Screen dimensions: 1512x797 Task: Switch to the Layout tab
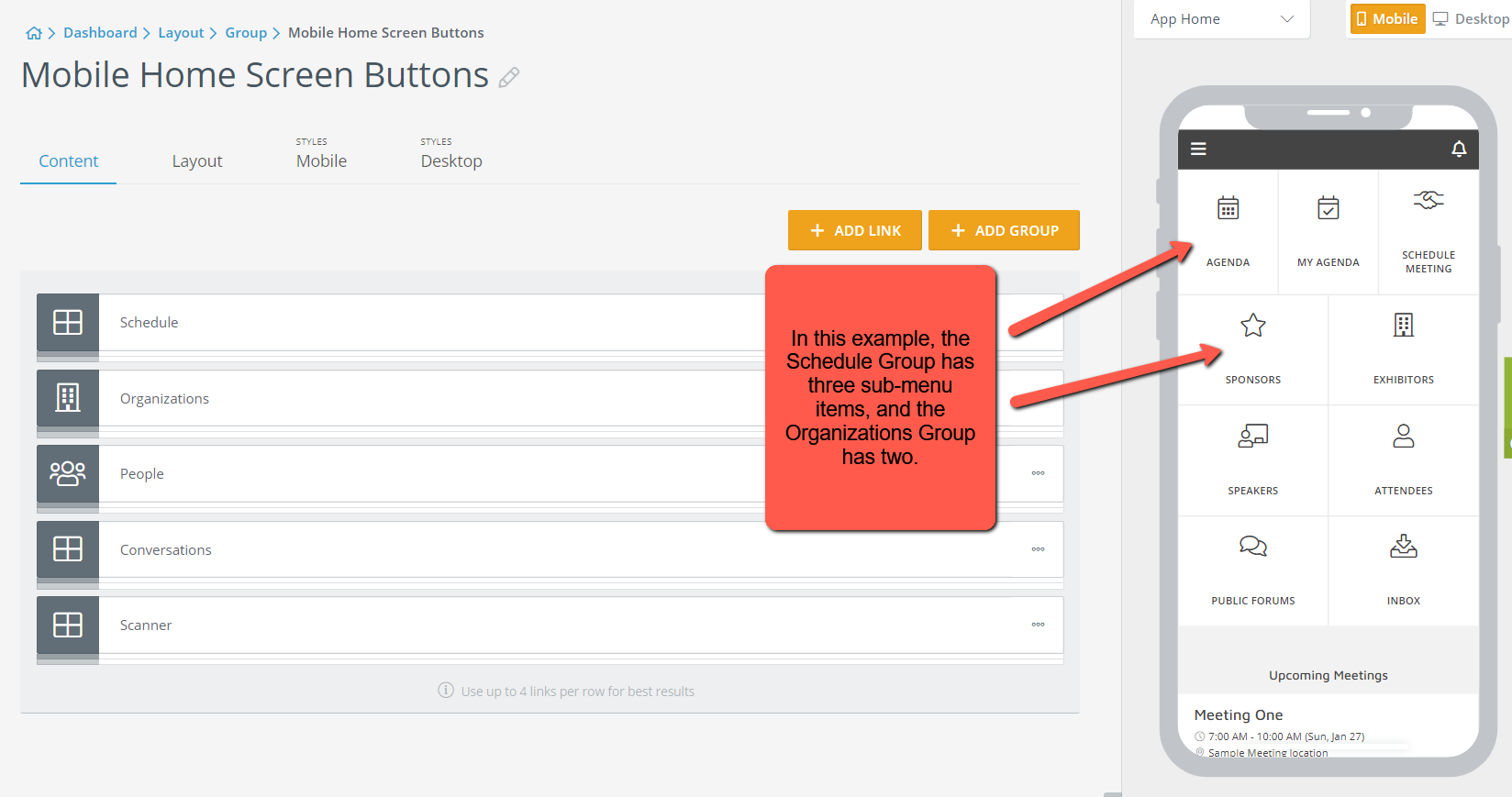(x=197, y=161)
